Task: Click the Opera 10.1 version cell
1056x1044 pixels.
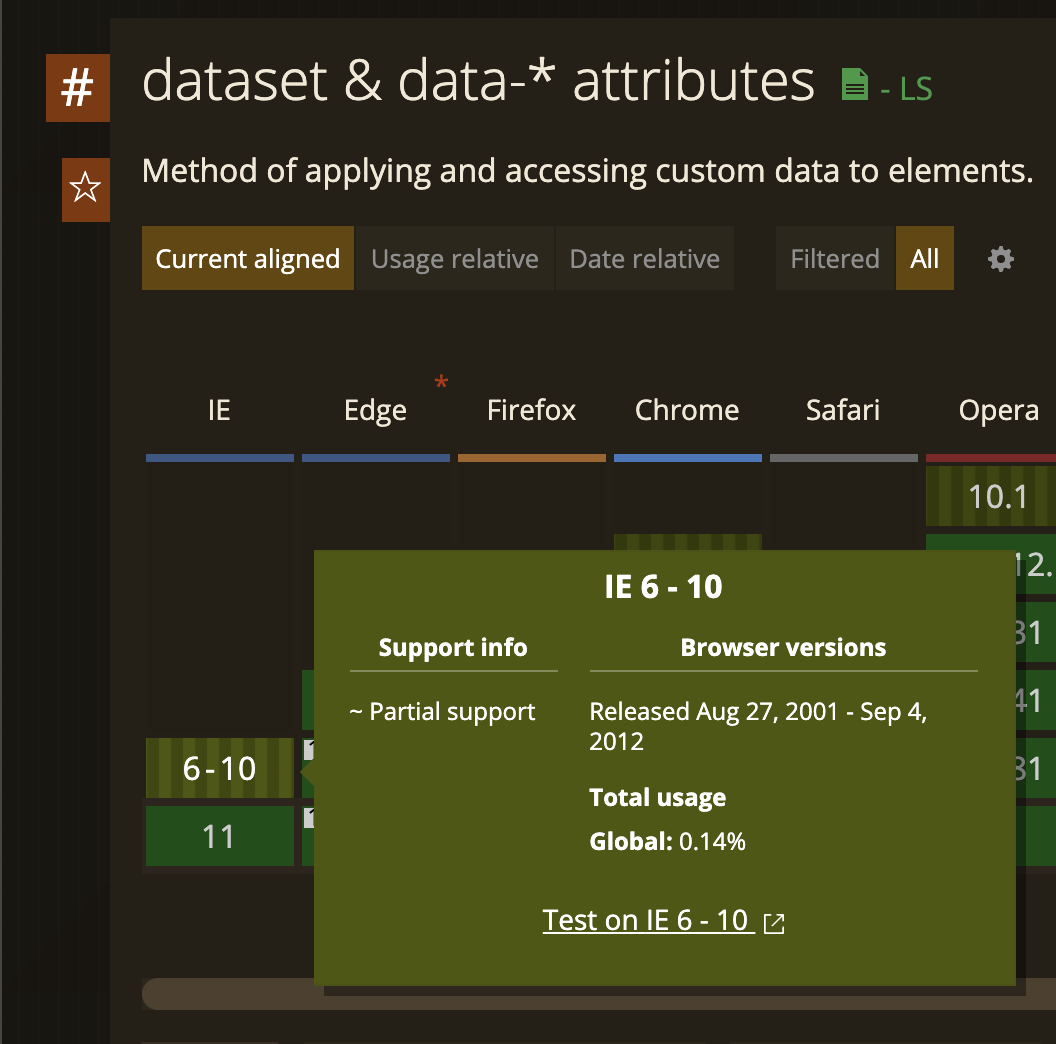Action: point(991,496)
